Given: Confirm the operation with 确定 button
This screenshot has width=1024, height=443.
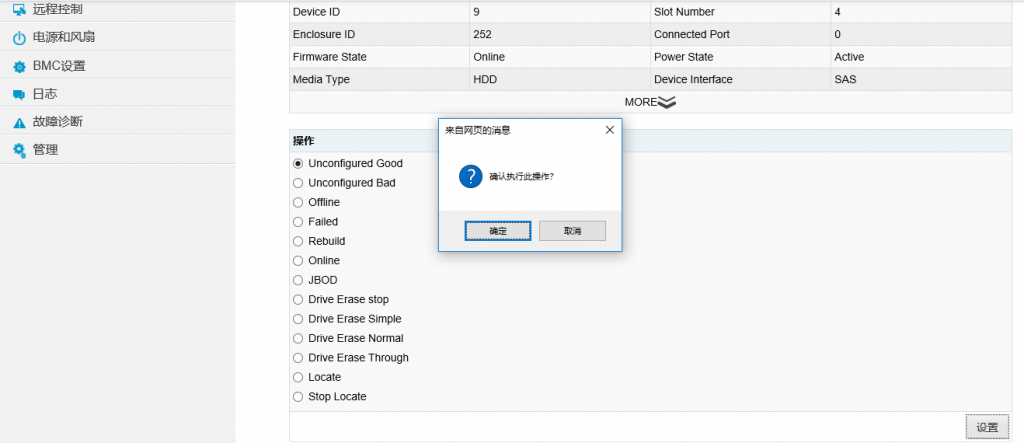Looking at the screenshot, I should [498, 231].
